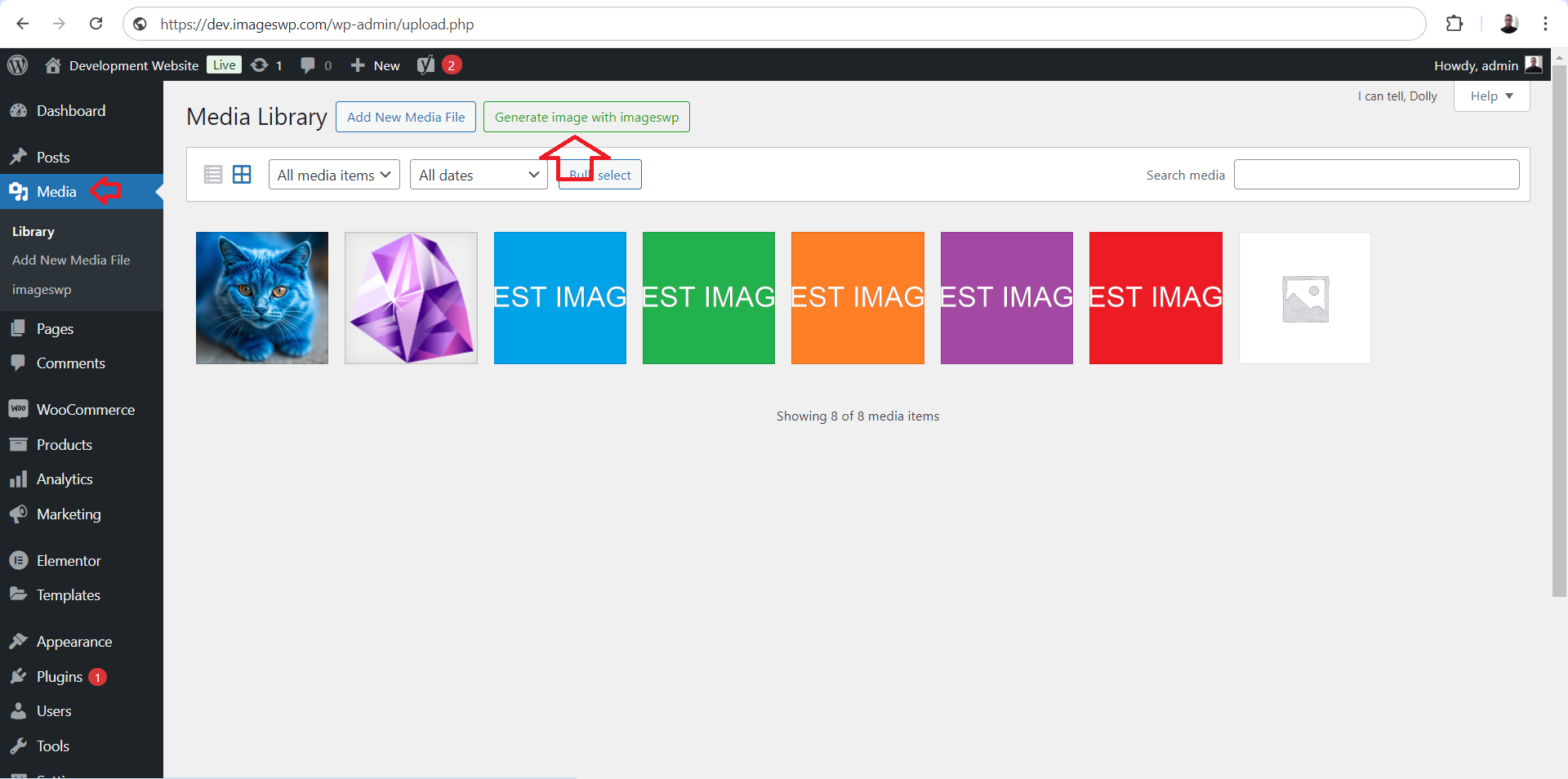1568x779 pixels.
Task: Click the site info icon in address bar
Action: pos(140,24)
